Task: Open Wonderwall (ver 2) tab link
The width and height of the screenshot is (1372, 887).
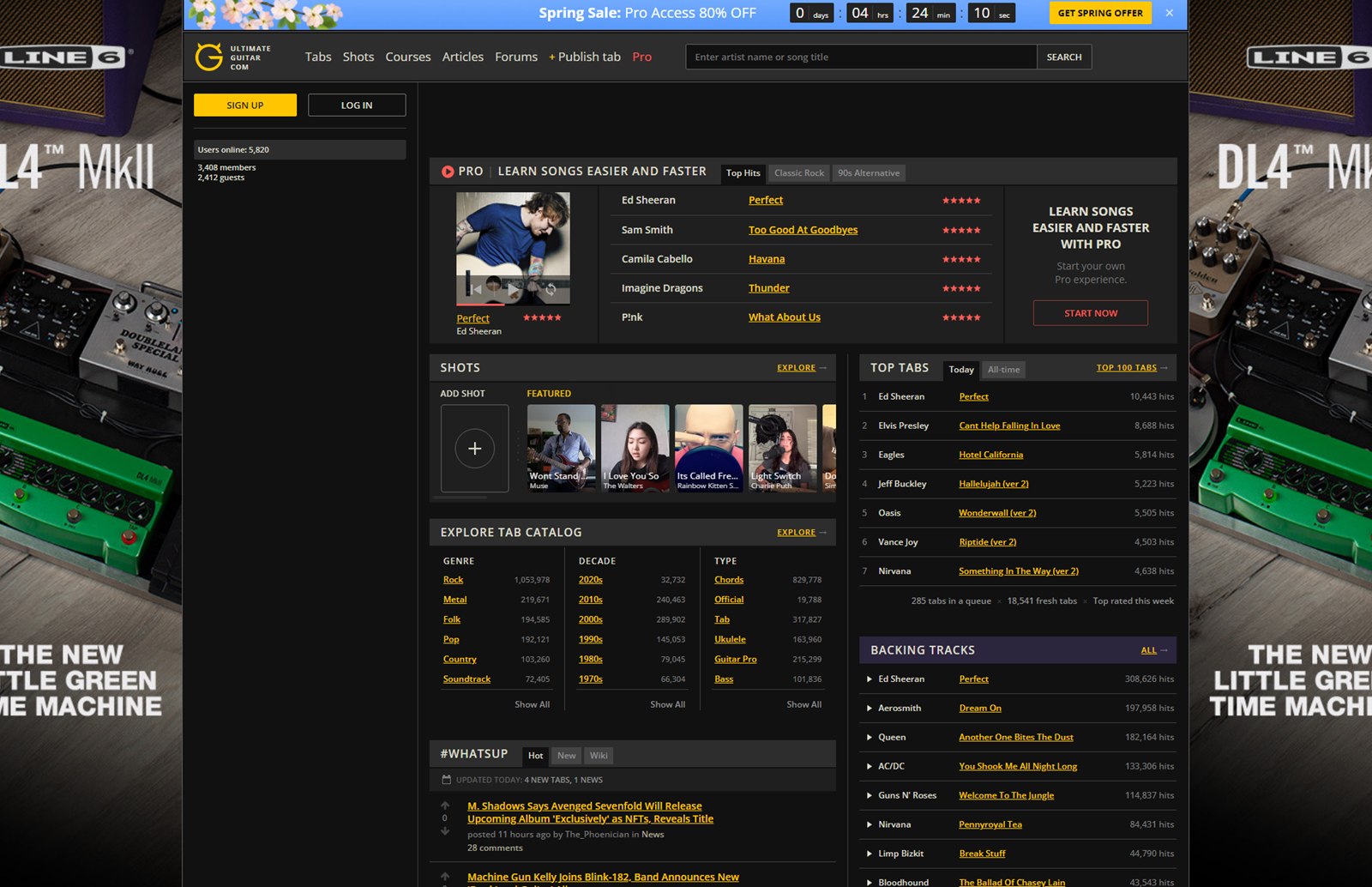Action: (x=997, y=513)
